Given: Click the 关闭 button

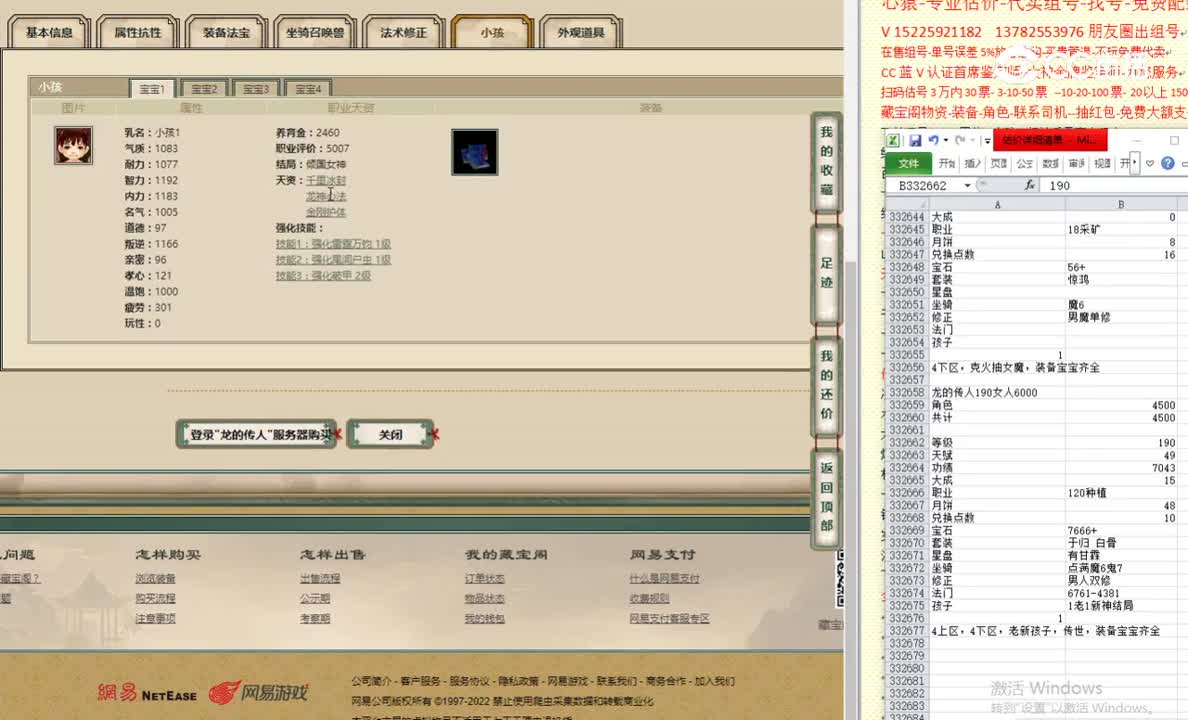Looking at the screenshot, I should coord(390,434).
